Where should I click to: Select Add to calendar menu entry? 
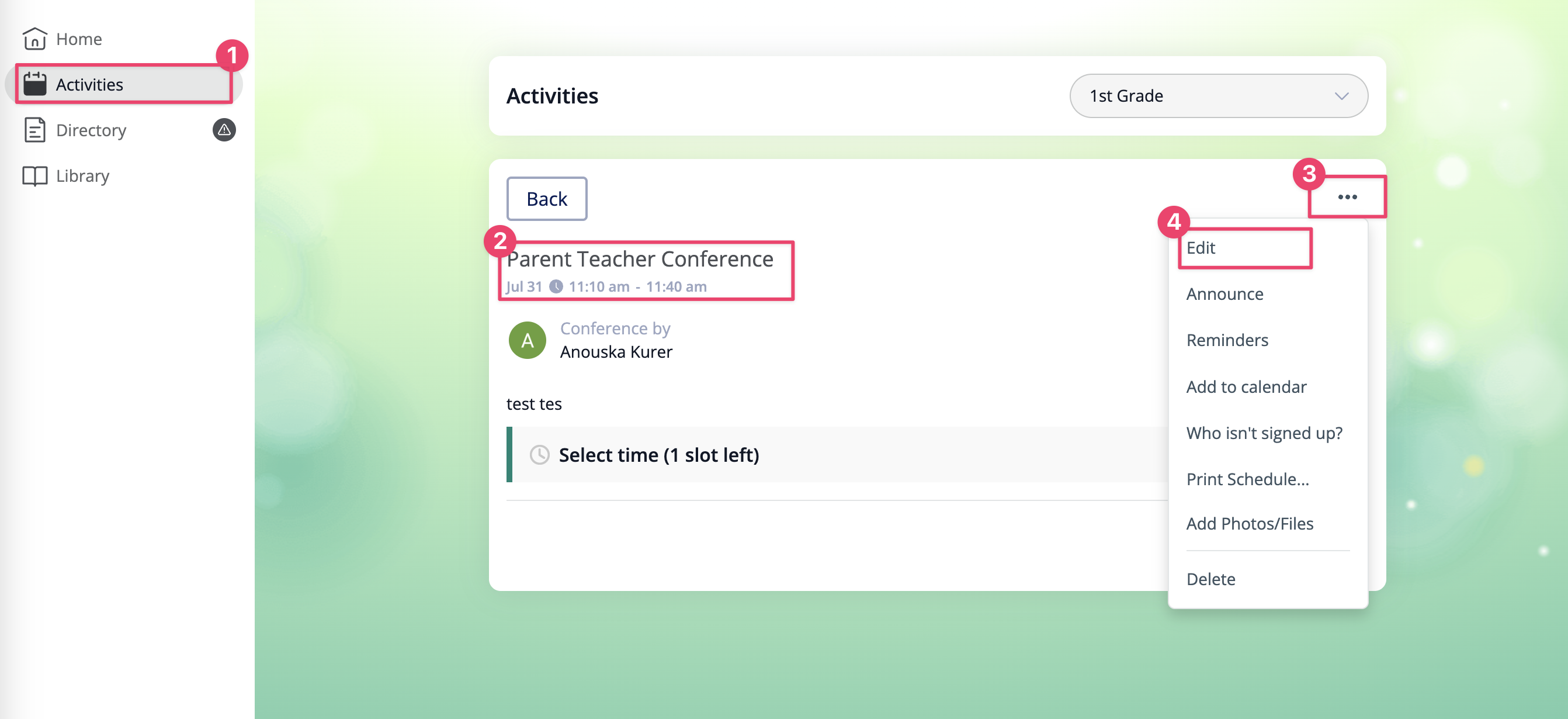pyautogui.click(x=1246, y=386)
